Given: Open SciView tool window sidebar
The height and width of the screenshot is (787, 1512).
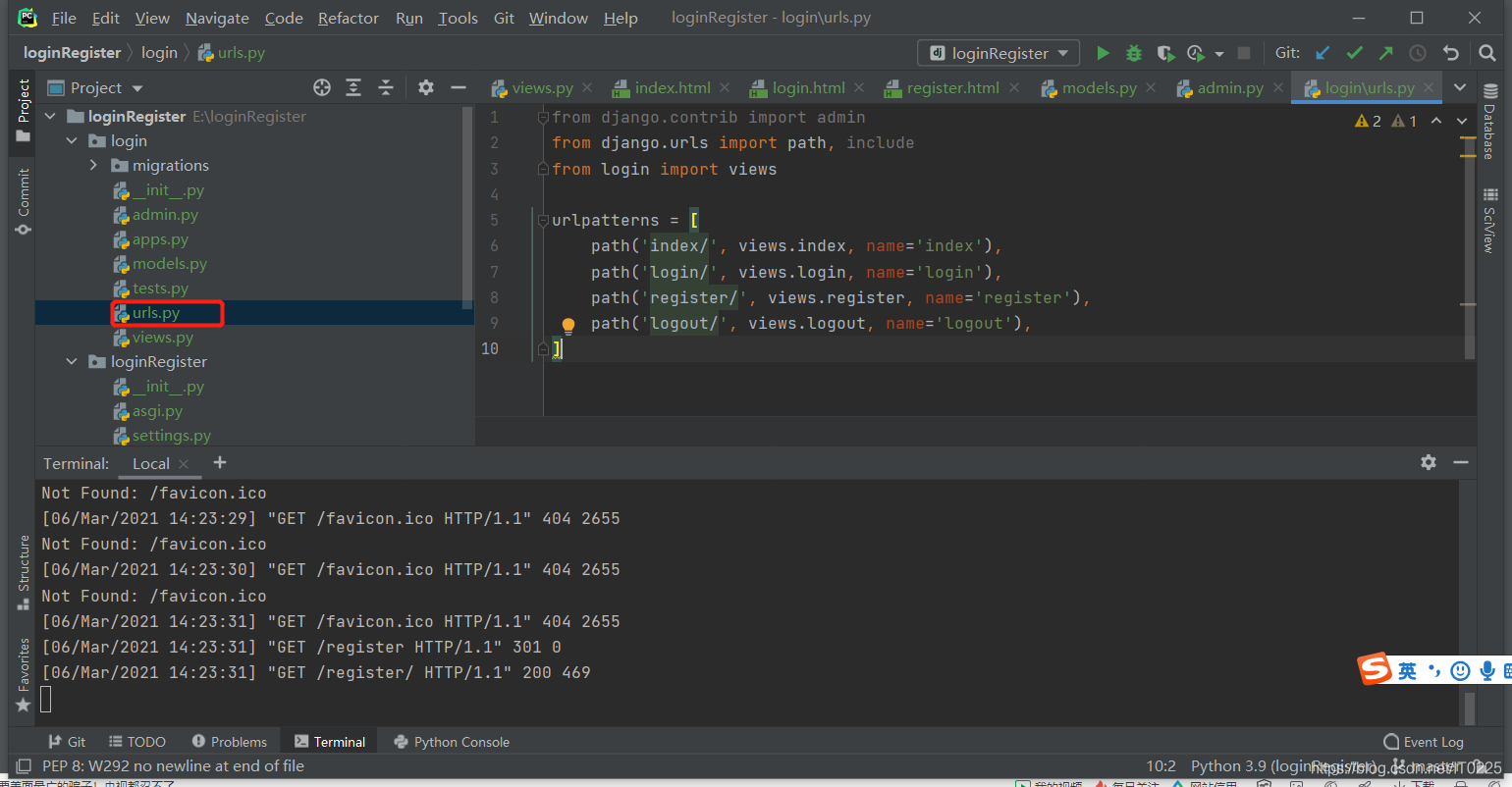Looking at the screenshot, I should pyautogui.click(x=1489, y=220).
